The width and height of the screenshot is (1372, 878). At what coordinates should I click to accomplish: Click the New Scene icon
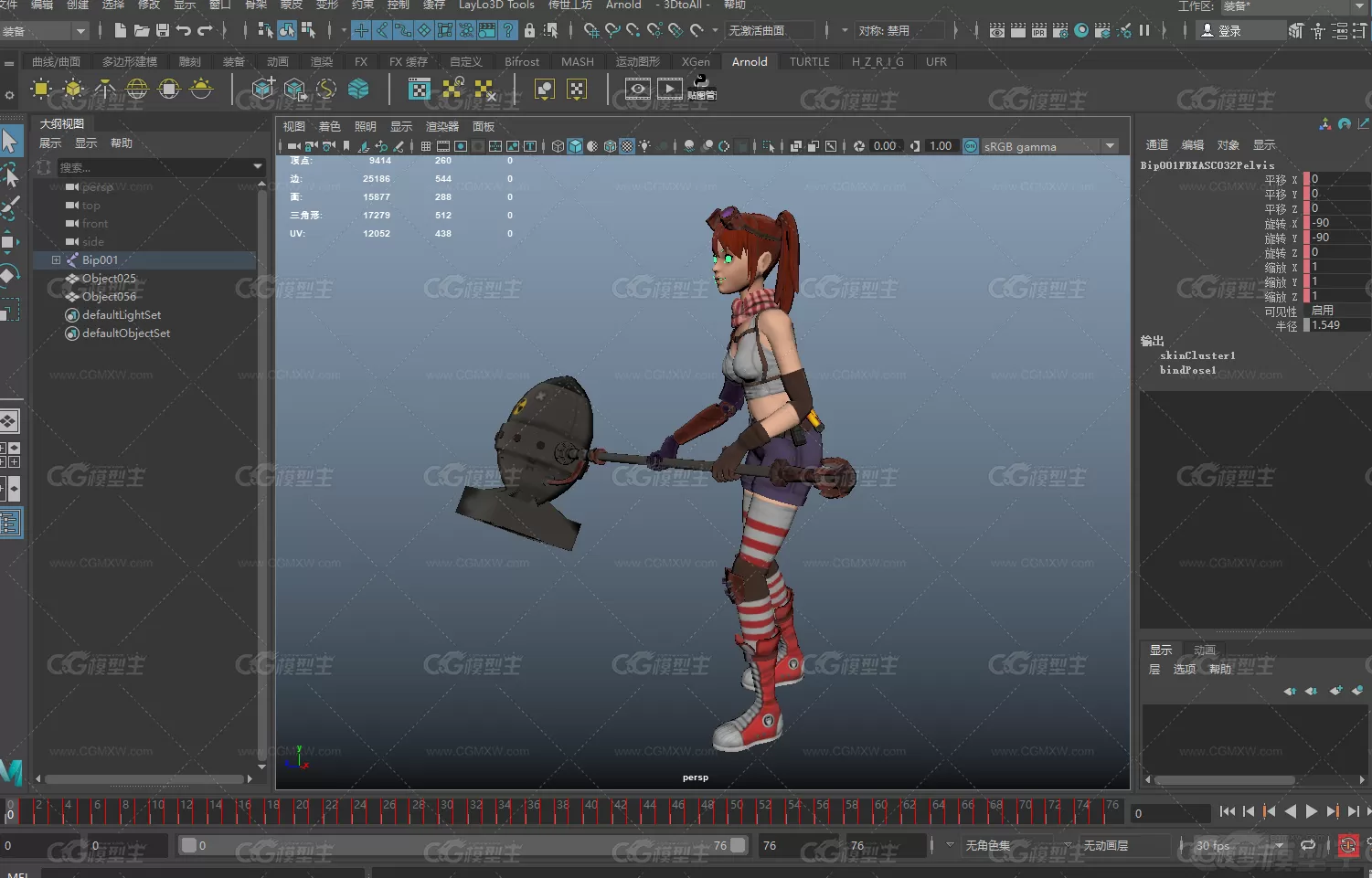point(121,30)
